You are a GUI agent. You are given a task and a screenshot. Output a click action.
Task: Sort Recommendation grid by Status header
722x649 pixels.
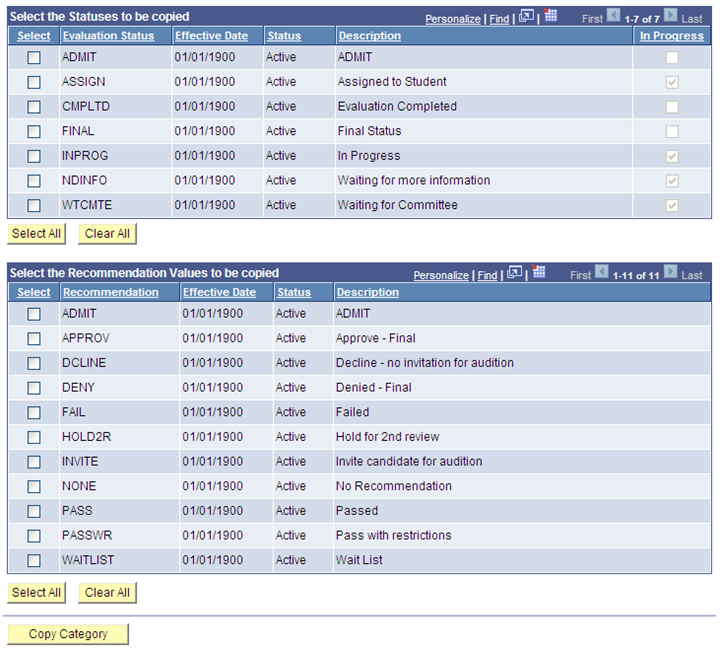[x=294, y=292]
